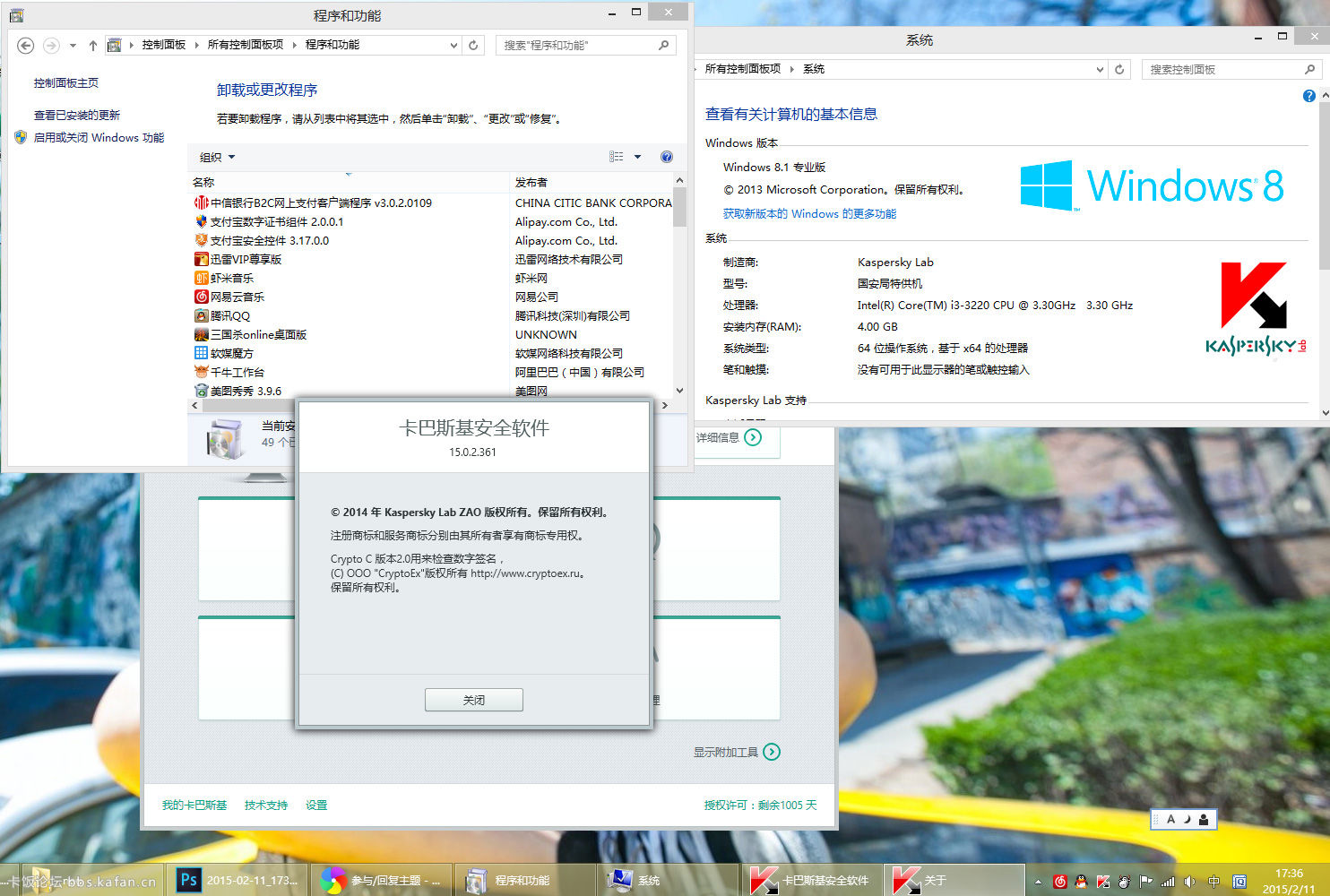
Task: Click scroll down arrow of program list
Action: point(679,391)
